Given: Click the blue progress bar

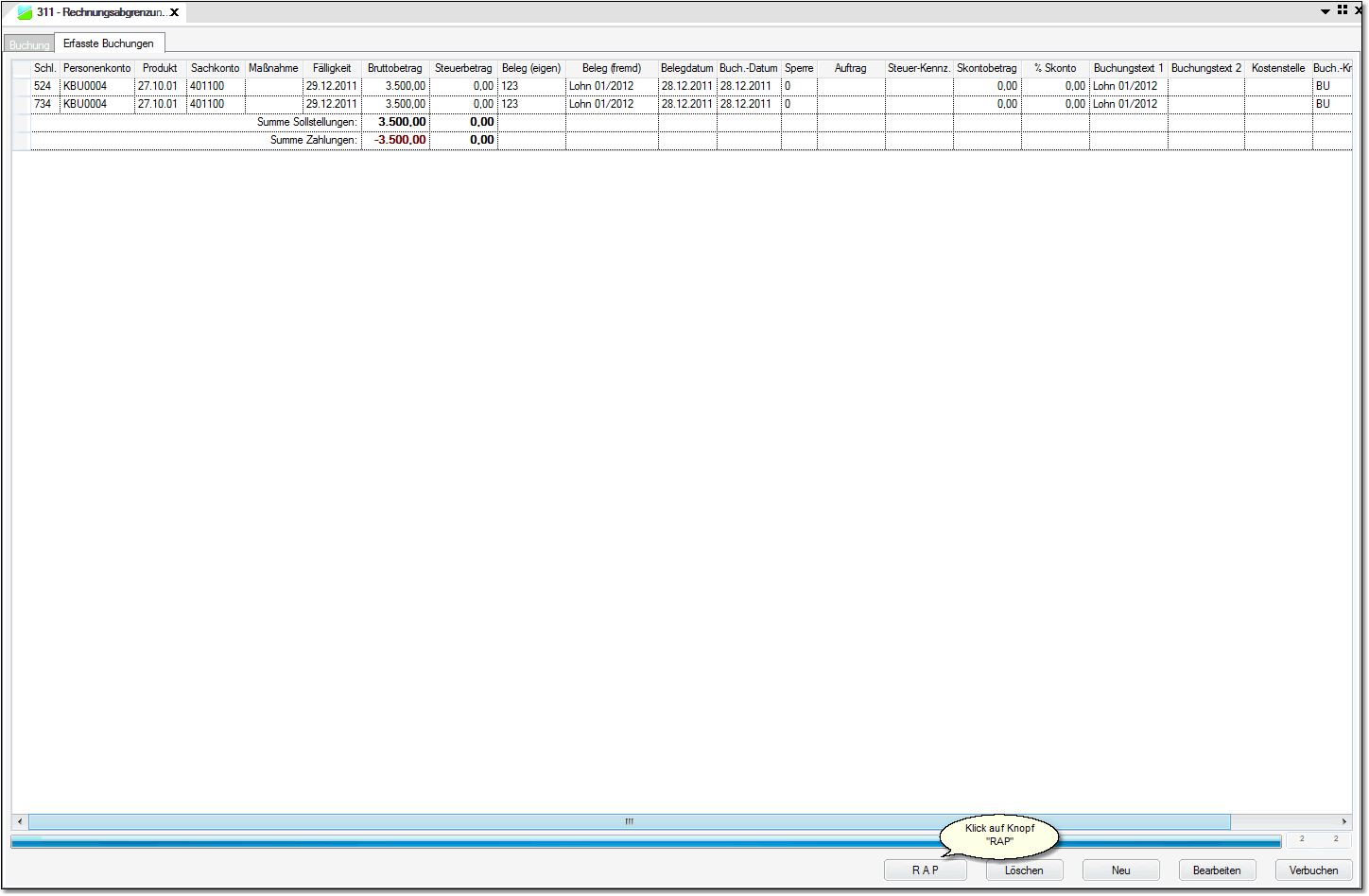Looking at the screenshot, I should 473,841.
